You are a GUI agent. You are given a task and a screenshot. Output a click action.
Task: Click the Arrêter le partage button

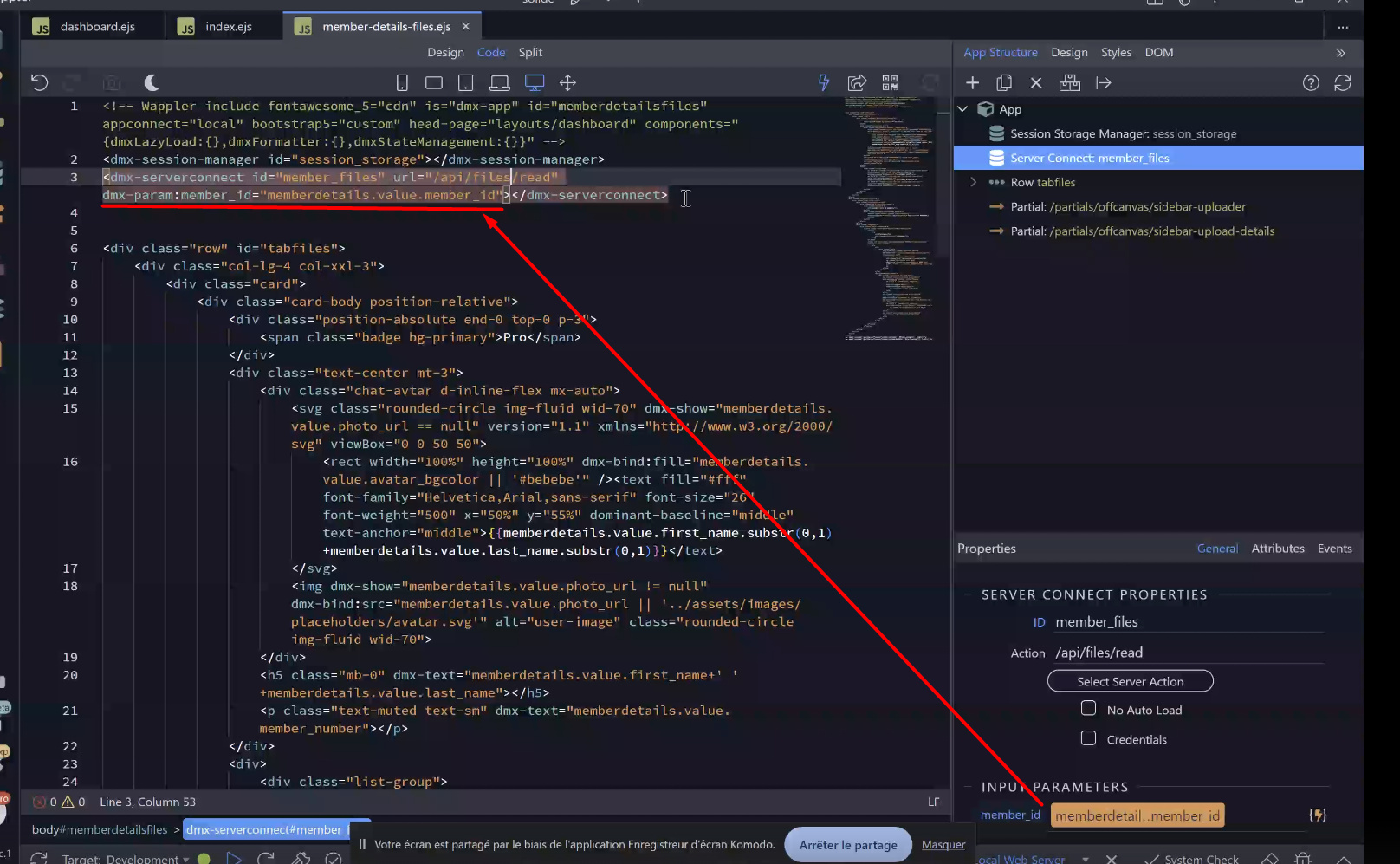point(847,845)
